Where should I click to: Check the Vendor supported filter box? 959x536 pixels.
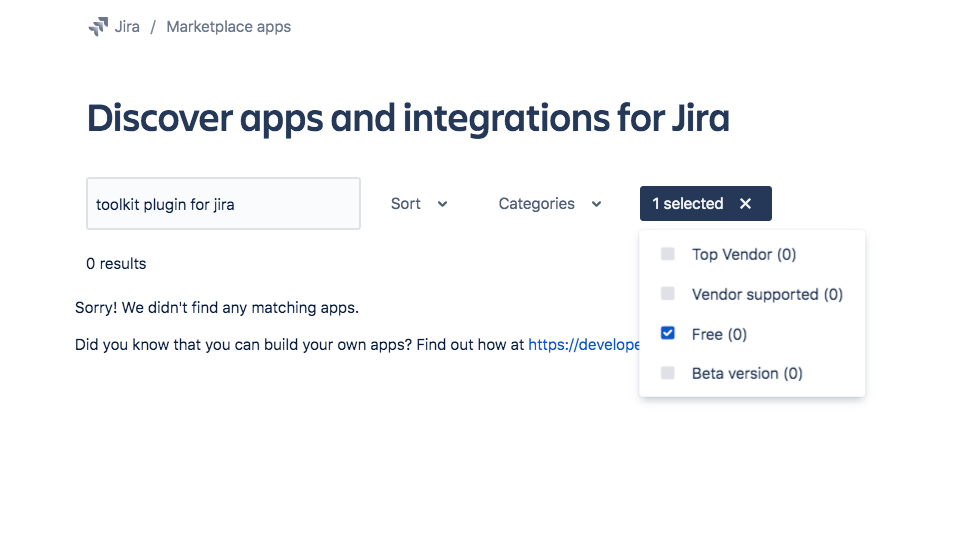point(668,294)
